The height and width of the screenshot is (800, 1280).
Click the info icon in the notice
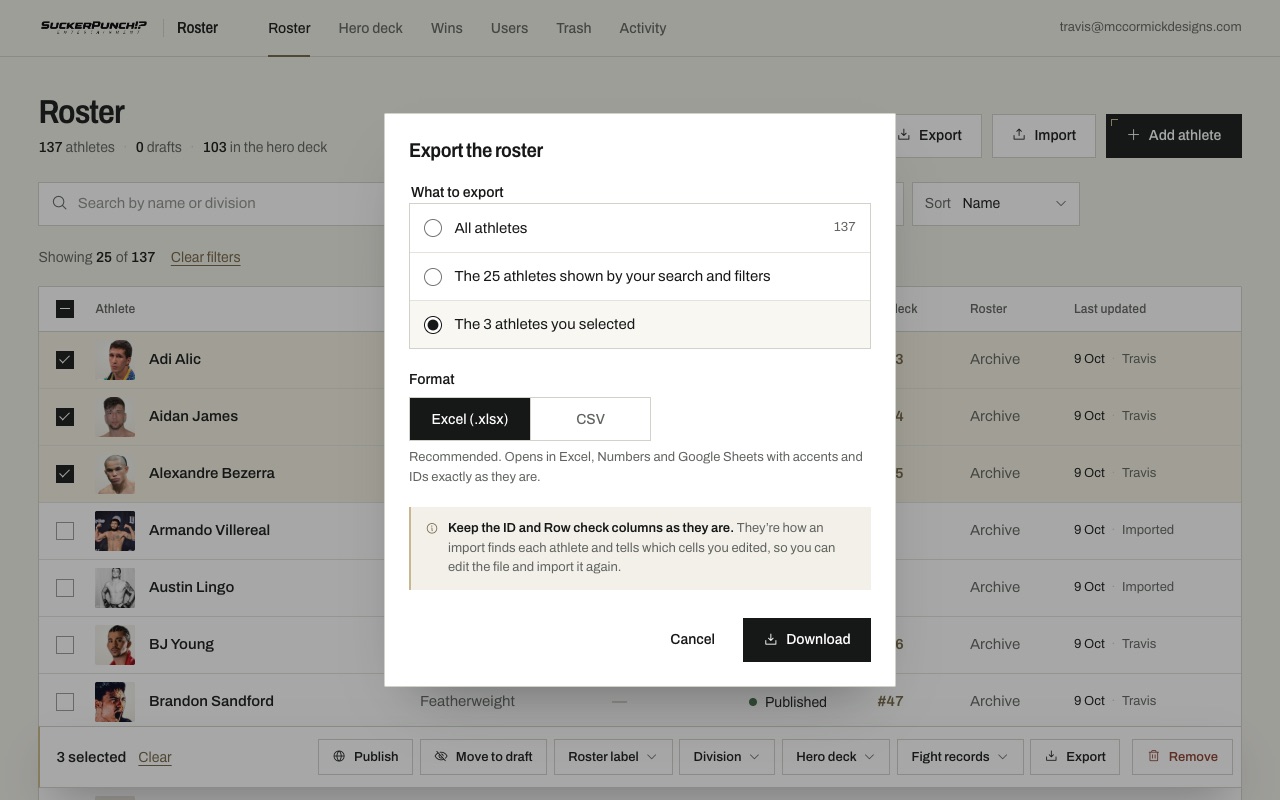(432, 528)
